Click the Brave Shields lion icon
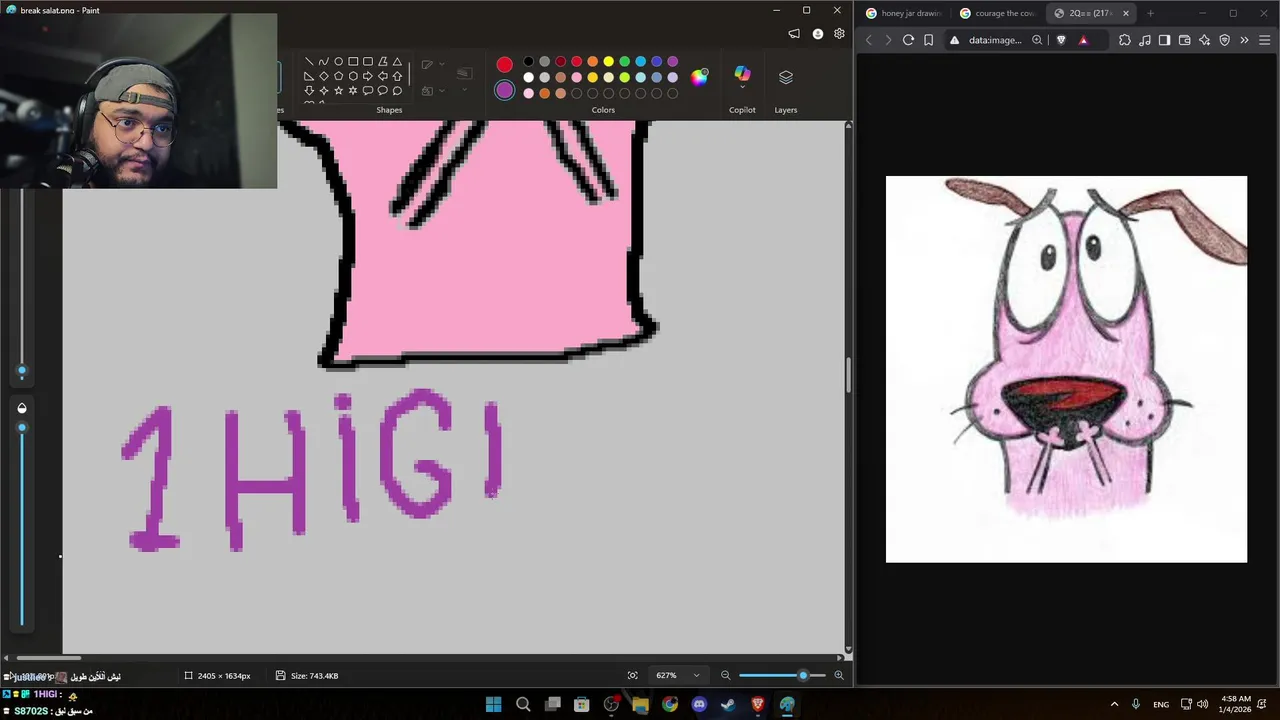1280x720 pixels. click(1061, 40)
